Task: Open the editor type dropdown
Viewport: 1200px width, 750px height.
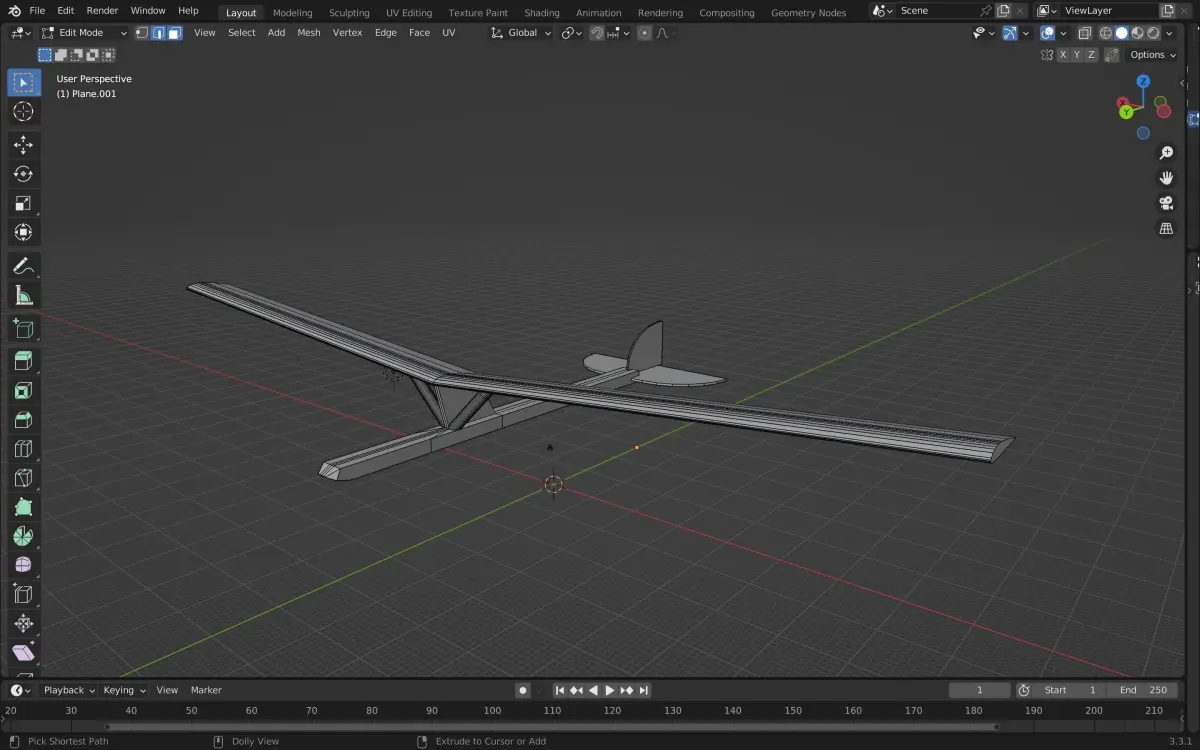Action: click(x=20, y=32)
